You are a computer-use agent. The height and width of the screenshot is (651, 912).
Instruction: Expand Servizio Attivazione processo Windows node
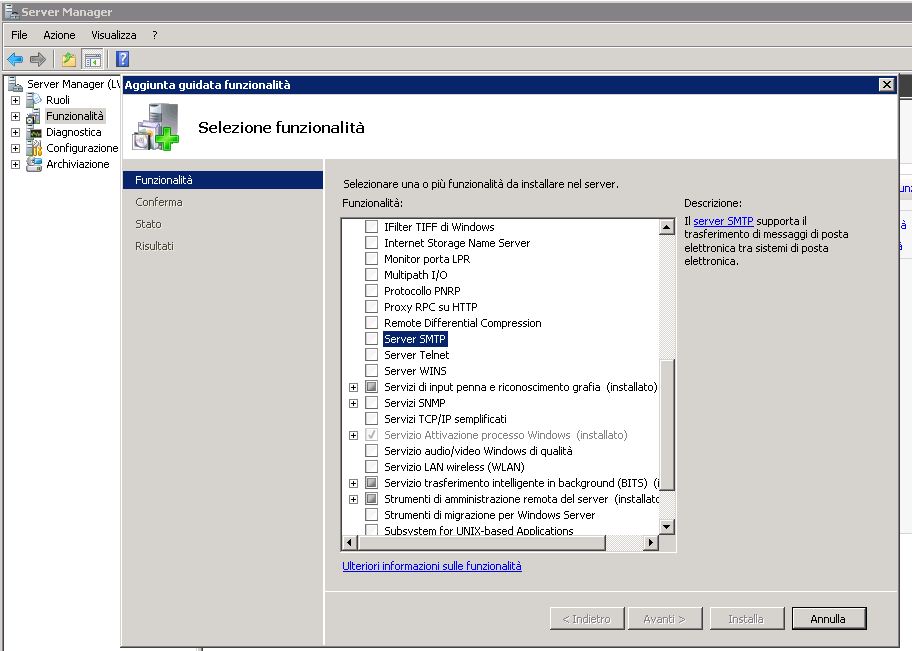pos(353,435)
